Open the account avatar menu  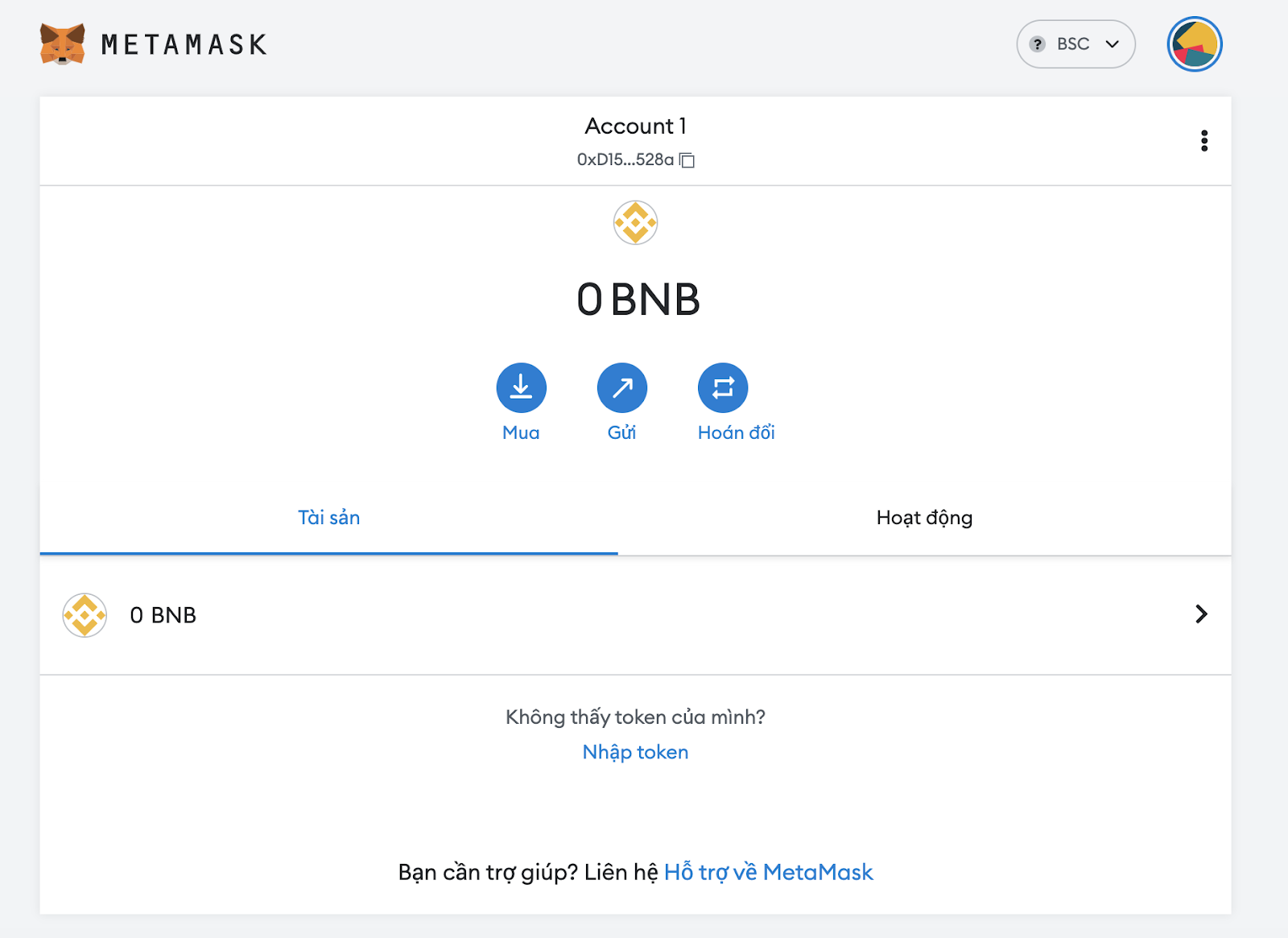pos(1195,44)
